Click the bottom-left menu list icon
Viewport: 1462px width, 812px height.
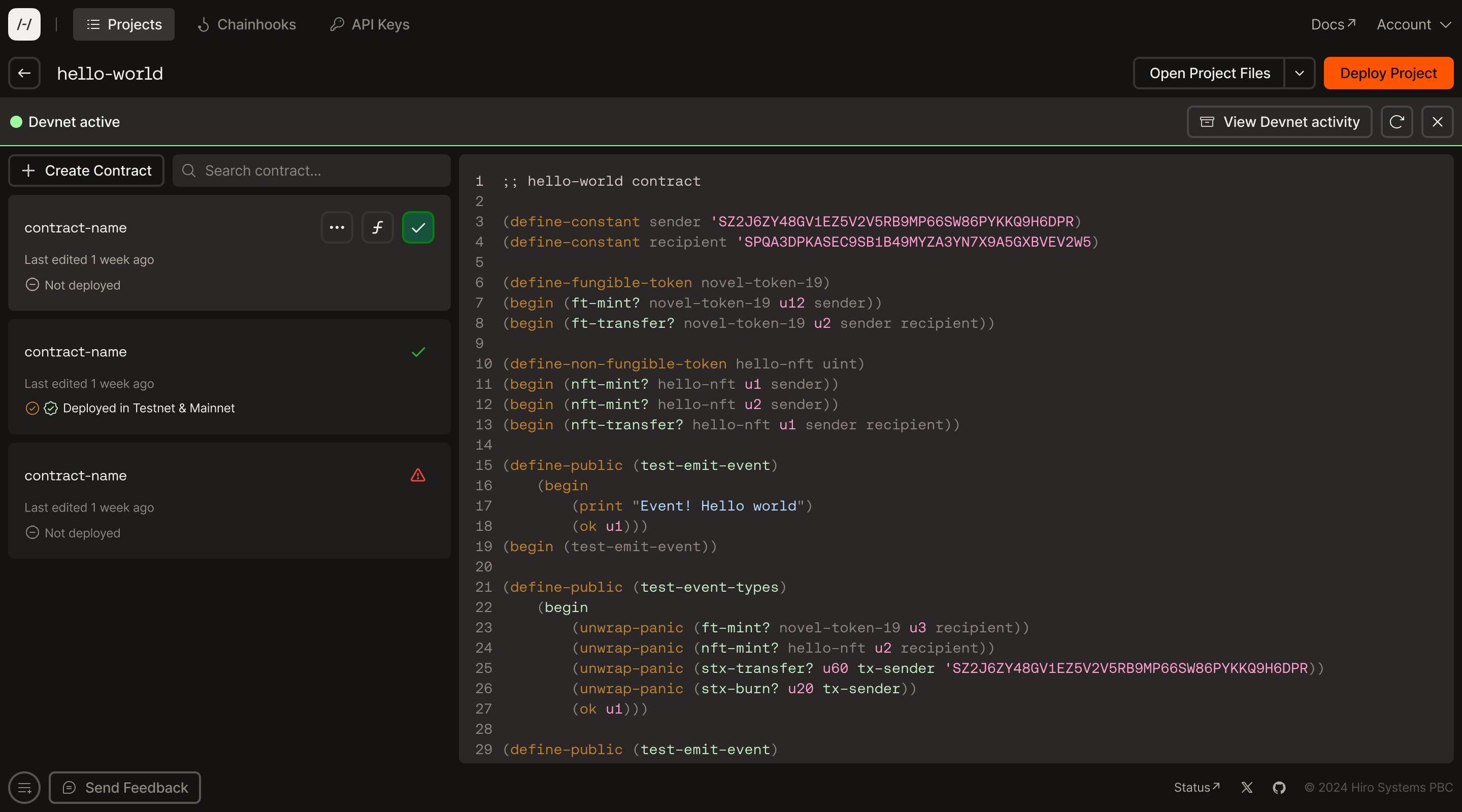pyautogui.click(x=24, y=788)
